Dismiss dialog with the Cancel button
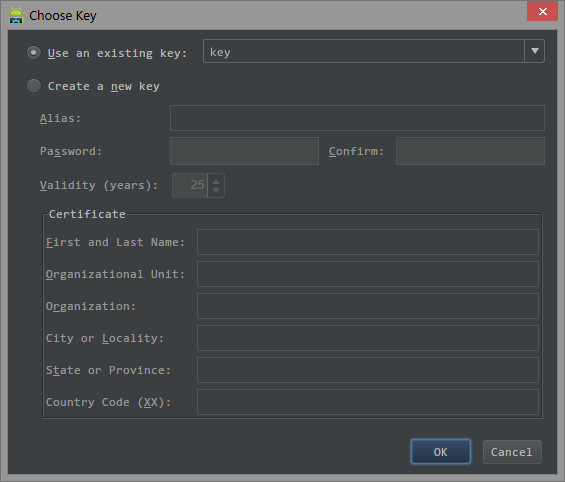This screenshot has width=565, height=482. (x=512, y=452)
